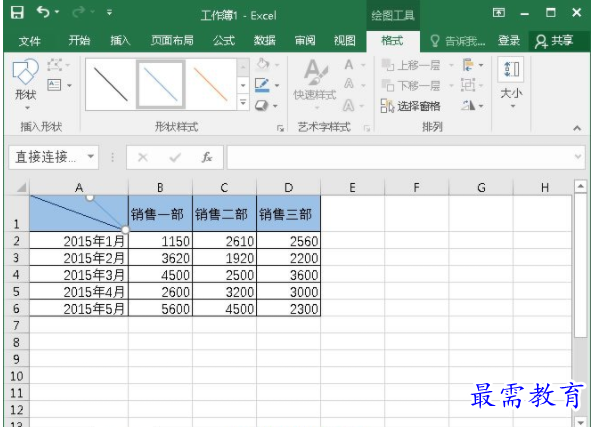Click the 下移一层 send backward button
This screenshot has height=427, width=592.
[x=411, y=86]
